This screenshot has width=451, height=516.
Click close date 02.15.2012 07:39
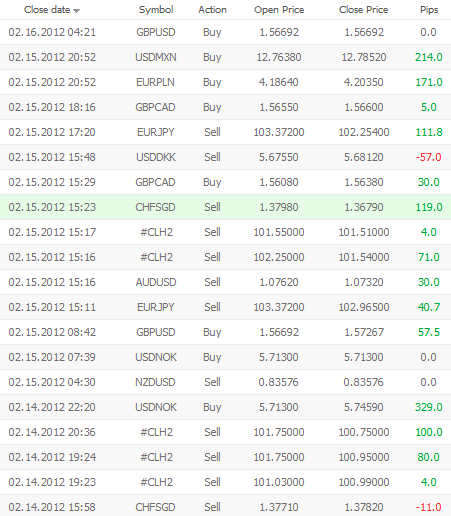coord(52,357)
